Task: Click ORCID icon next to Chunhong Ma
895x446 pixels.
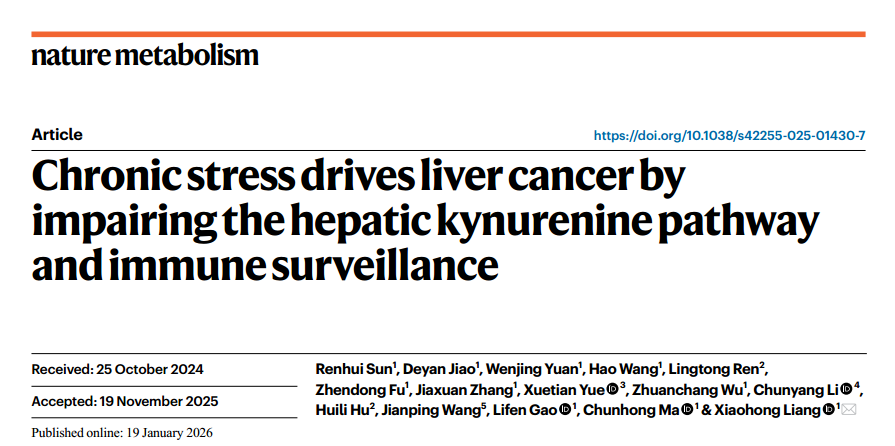Action: coord(689,410)
